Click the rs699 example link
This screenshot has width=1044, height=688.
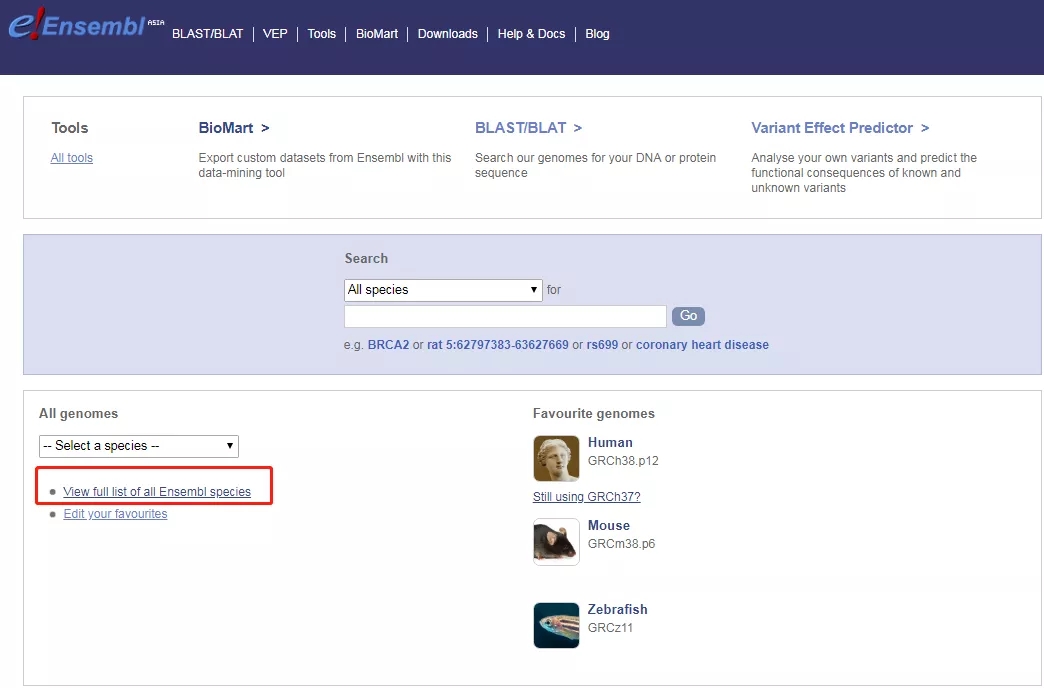(x=603, y=345)
